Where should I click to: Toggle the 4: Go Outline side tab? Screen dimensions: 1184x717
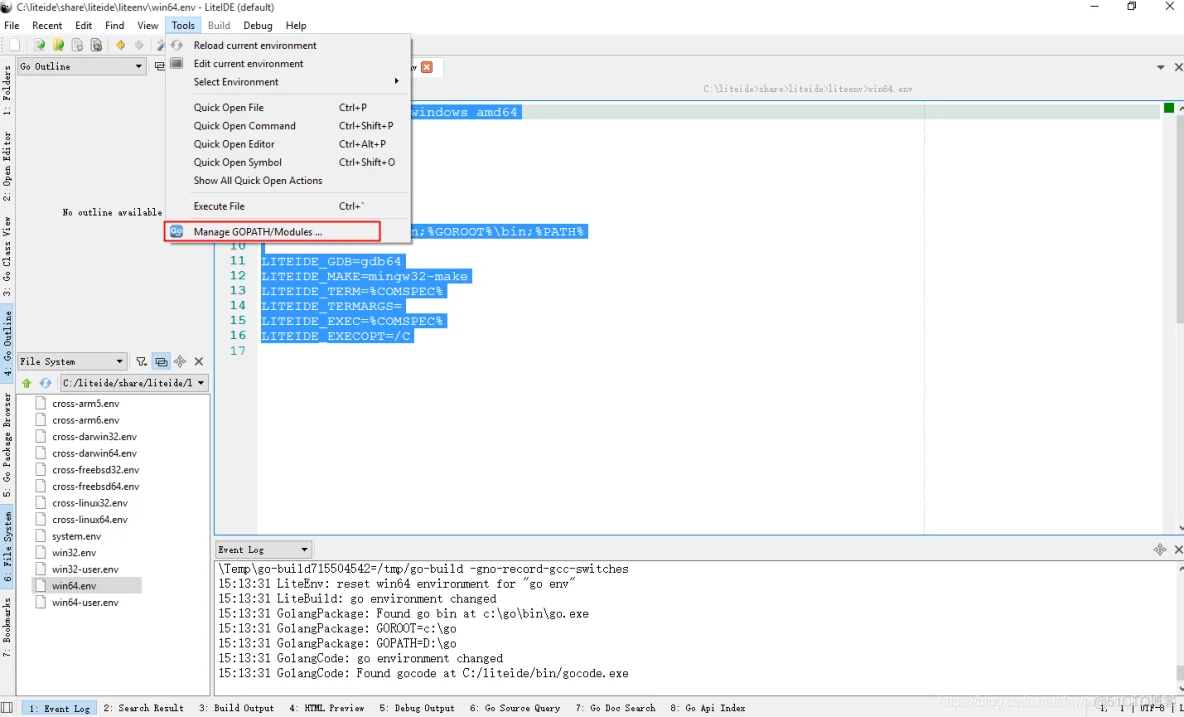click(7, 343)
